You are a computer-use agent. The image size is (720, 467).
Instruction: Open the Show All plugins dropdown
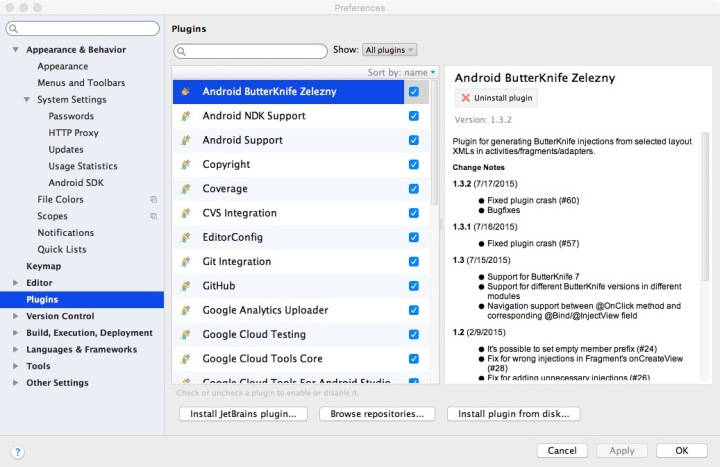click(389, 50)
